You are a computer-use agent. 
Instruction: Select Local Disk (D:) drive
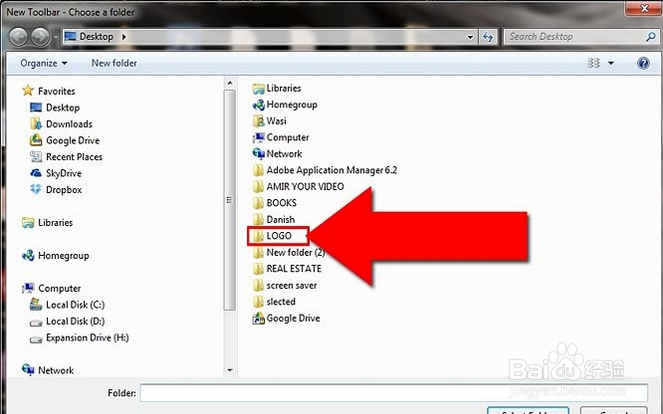(75, 321)
